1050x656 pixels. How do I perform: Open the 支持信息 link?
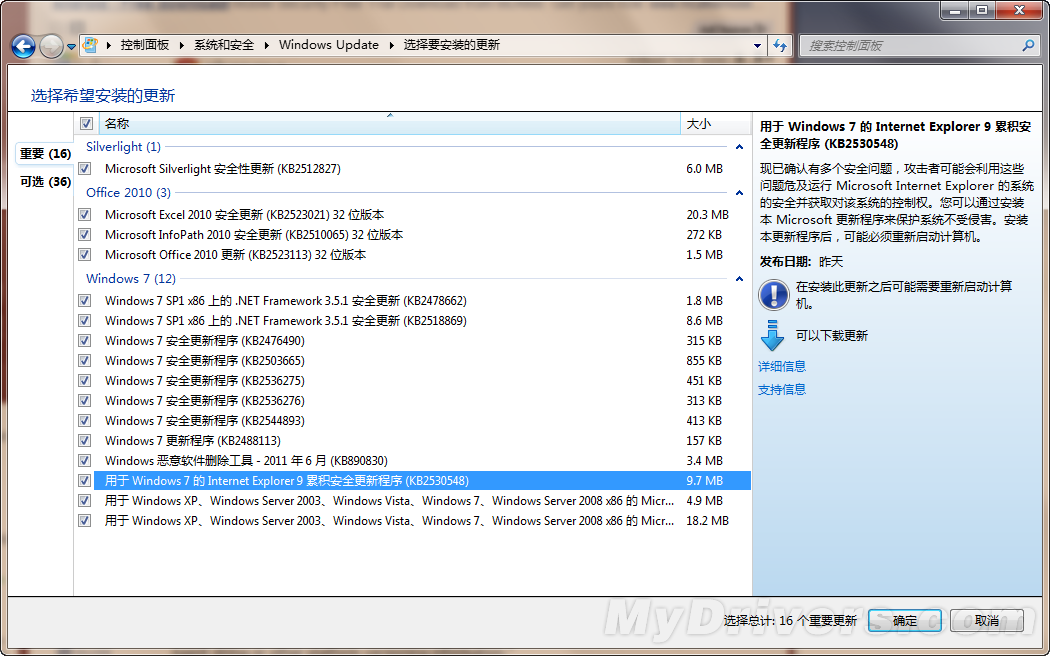pyautogui.click(x=781, y=390)
